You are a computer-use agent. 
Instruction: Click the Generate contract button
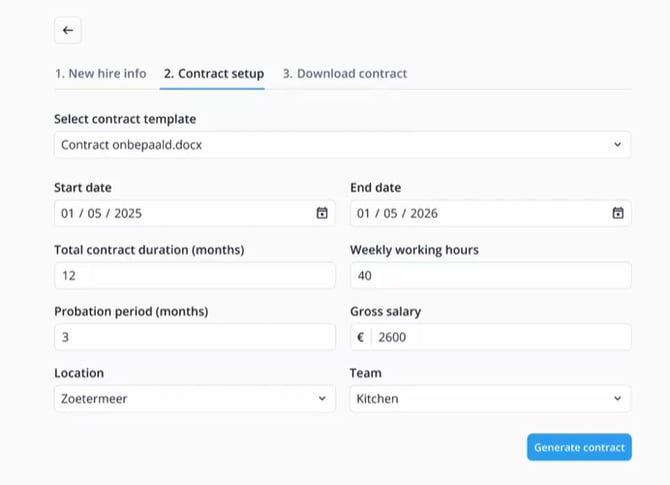tap(579, 447)
